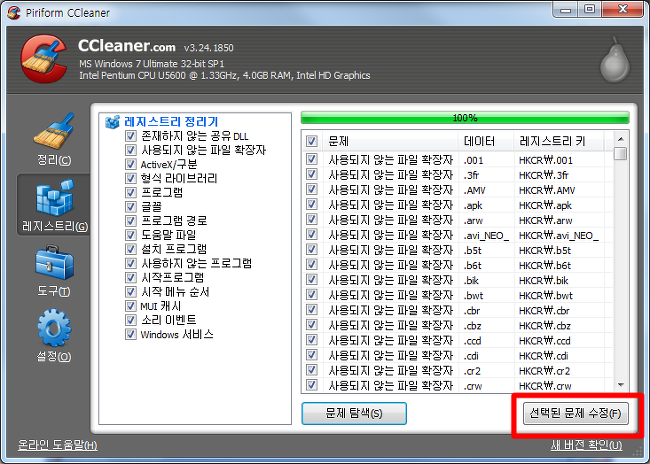Viewport: 650px width, 464px height.
Task: Uncheck the .apk result row checkbox
Action: [x=312, y=205]
